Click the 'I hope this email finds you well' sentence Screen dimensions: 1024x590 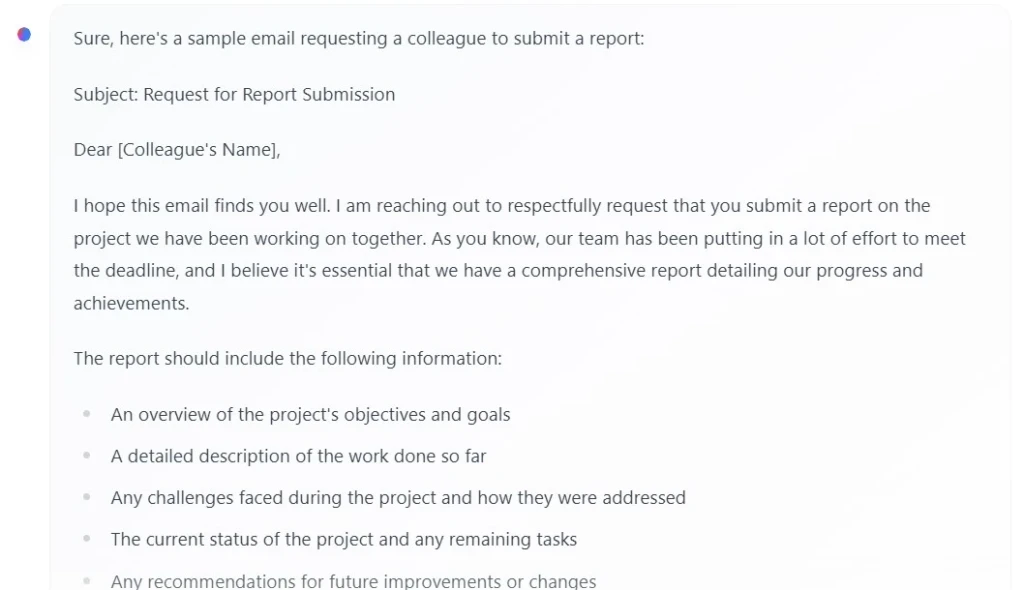click(x=201, y=206)
